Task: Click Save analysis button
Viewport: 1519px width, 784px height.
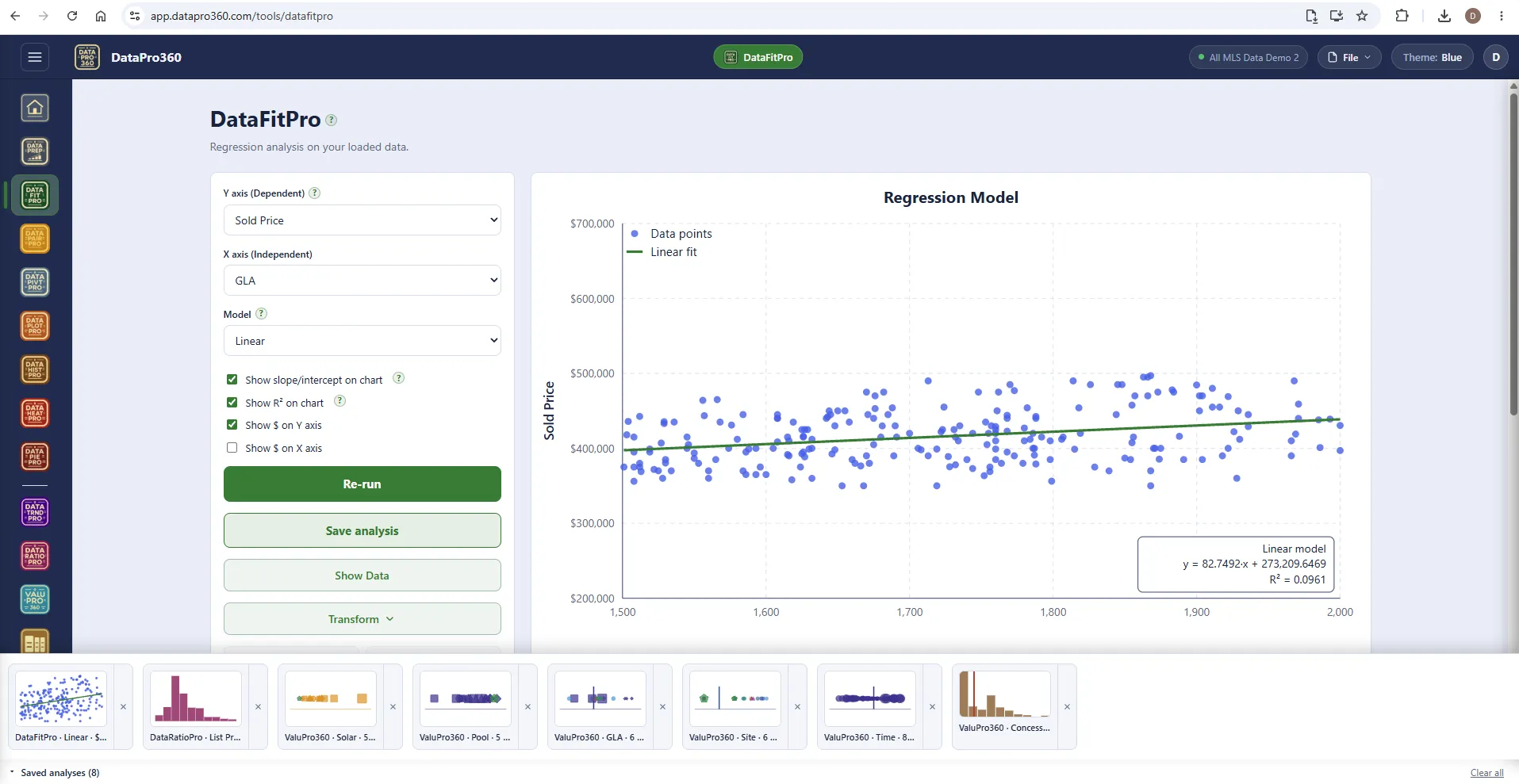Action: pos(362,530)
